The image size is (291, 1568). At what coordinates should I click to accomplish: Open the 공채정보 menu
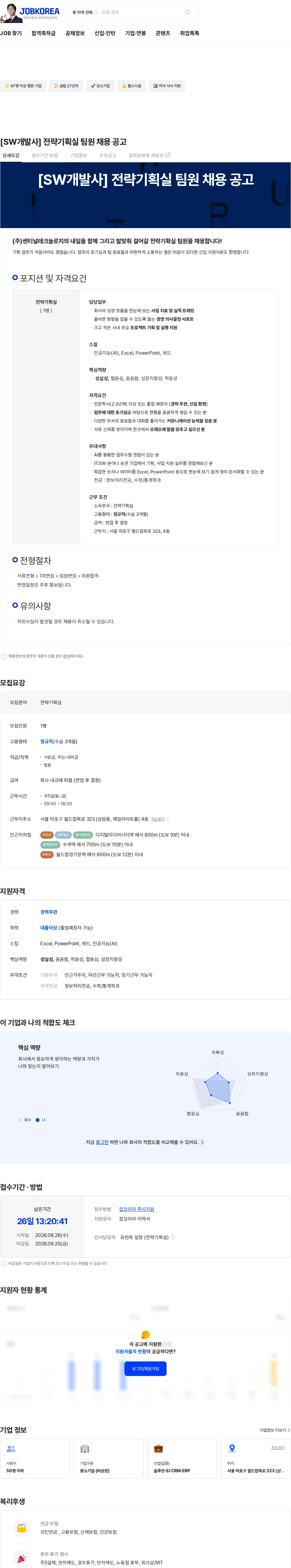75,34
